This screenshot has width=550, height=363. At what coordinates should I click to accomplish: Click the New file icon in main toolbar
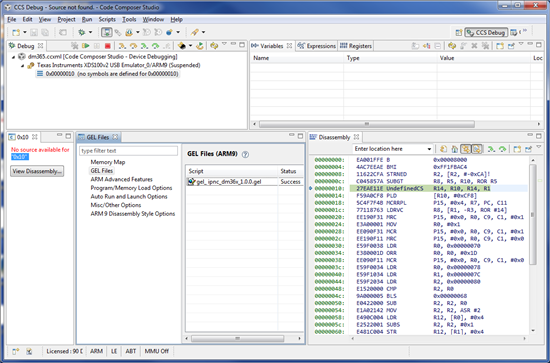[x=16, y=32]
